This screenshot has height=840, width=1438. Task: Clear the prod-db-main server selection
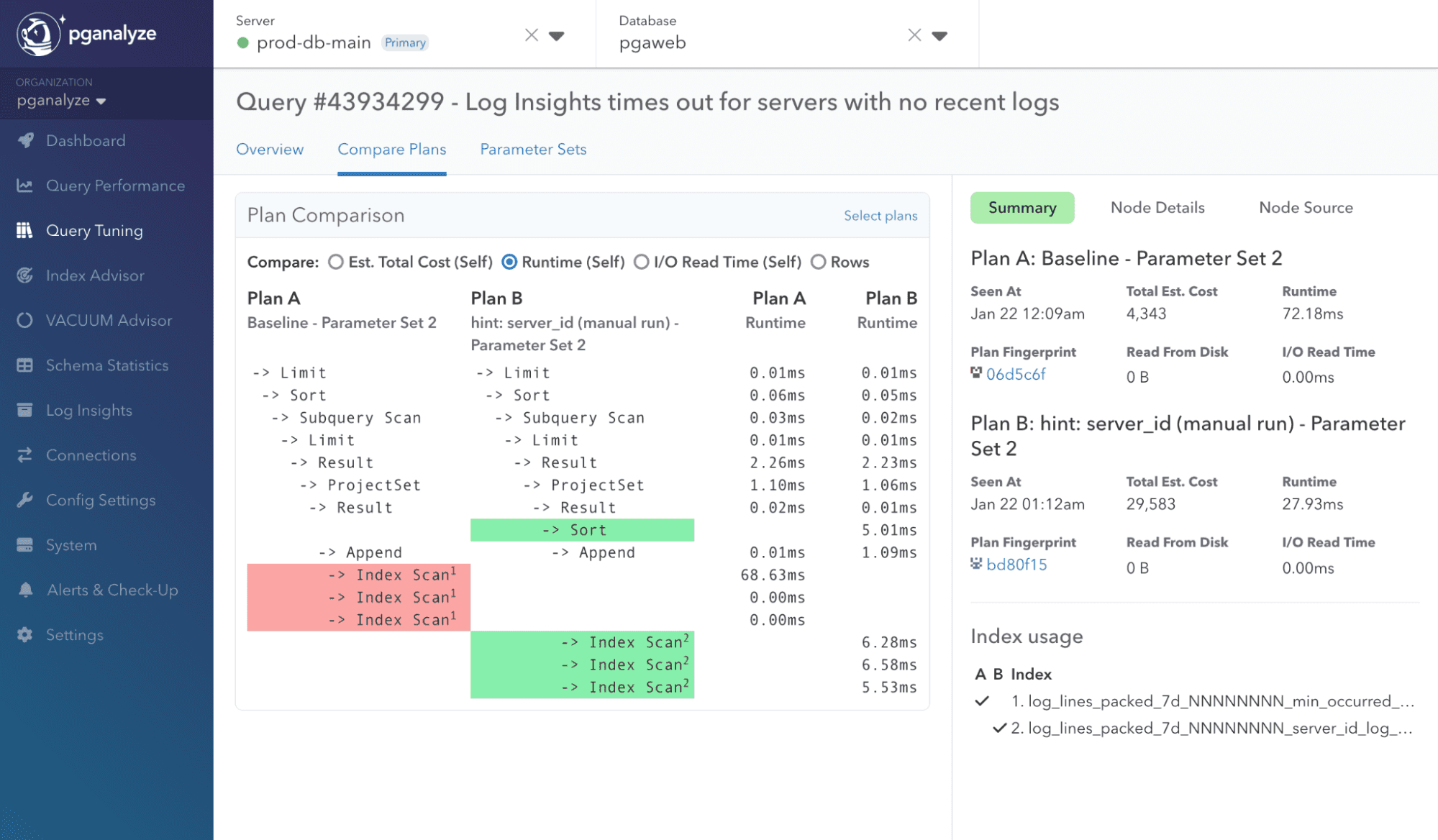(x=530, y=35)
